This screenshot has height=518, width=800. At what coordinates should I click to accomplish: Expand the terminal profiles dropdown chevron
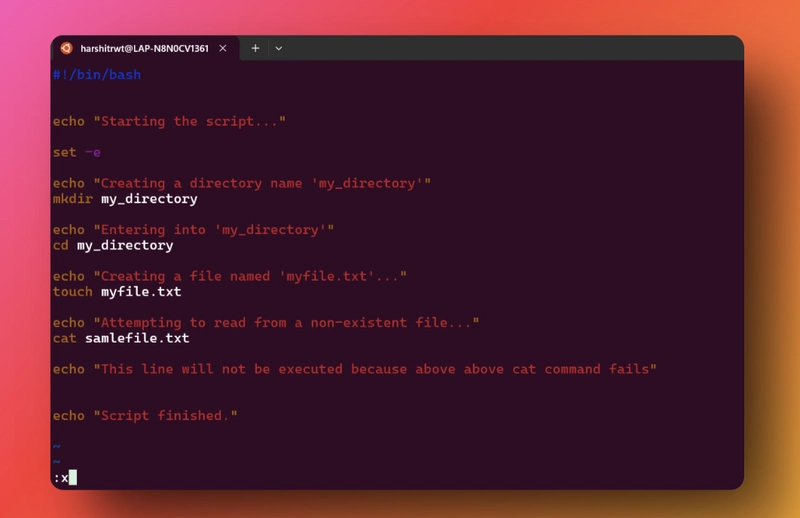tap(279, 48)
